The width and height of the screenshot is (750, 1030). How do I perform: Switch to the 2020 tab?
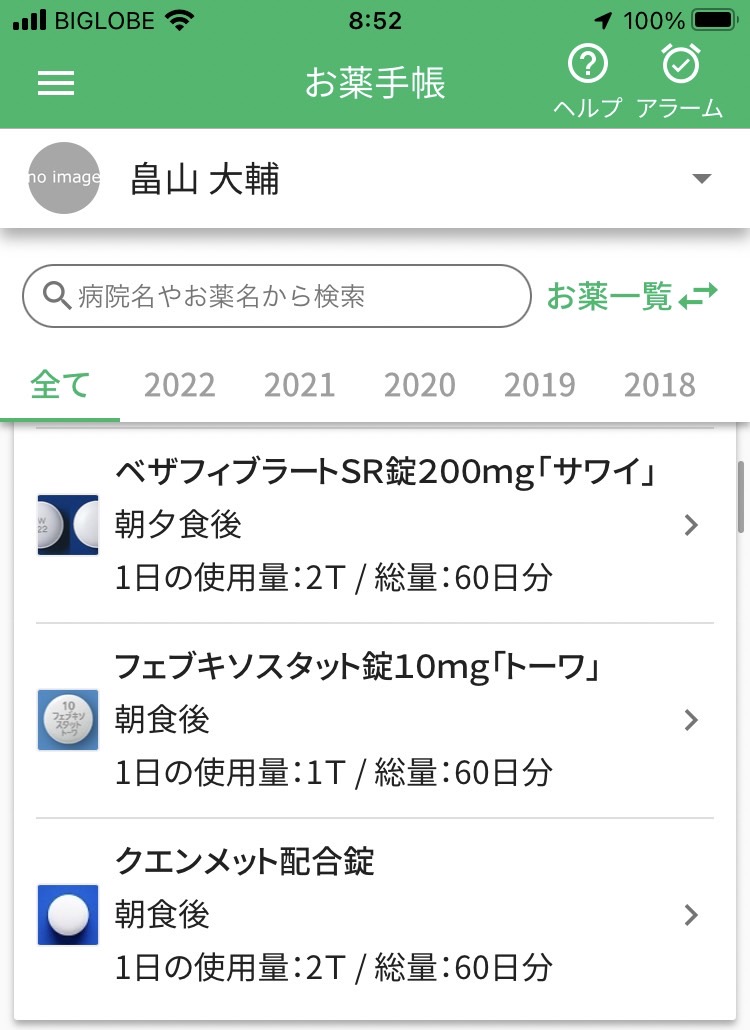pyautogui.click(x=420, y=385)
